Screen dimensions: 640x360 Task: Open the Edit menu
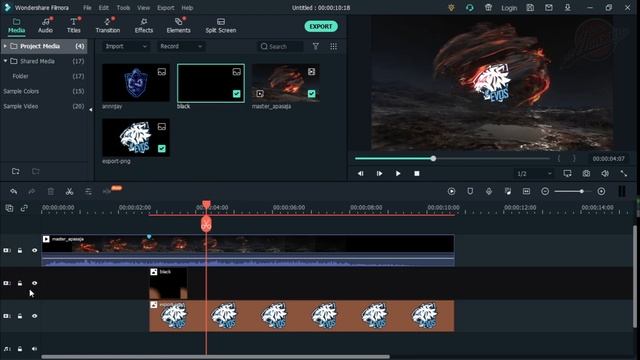click(104, 8)
